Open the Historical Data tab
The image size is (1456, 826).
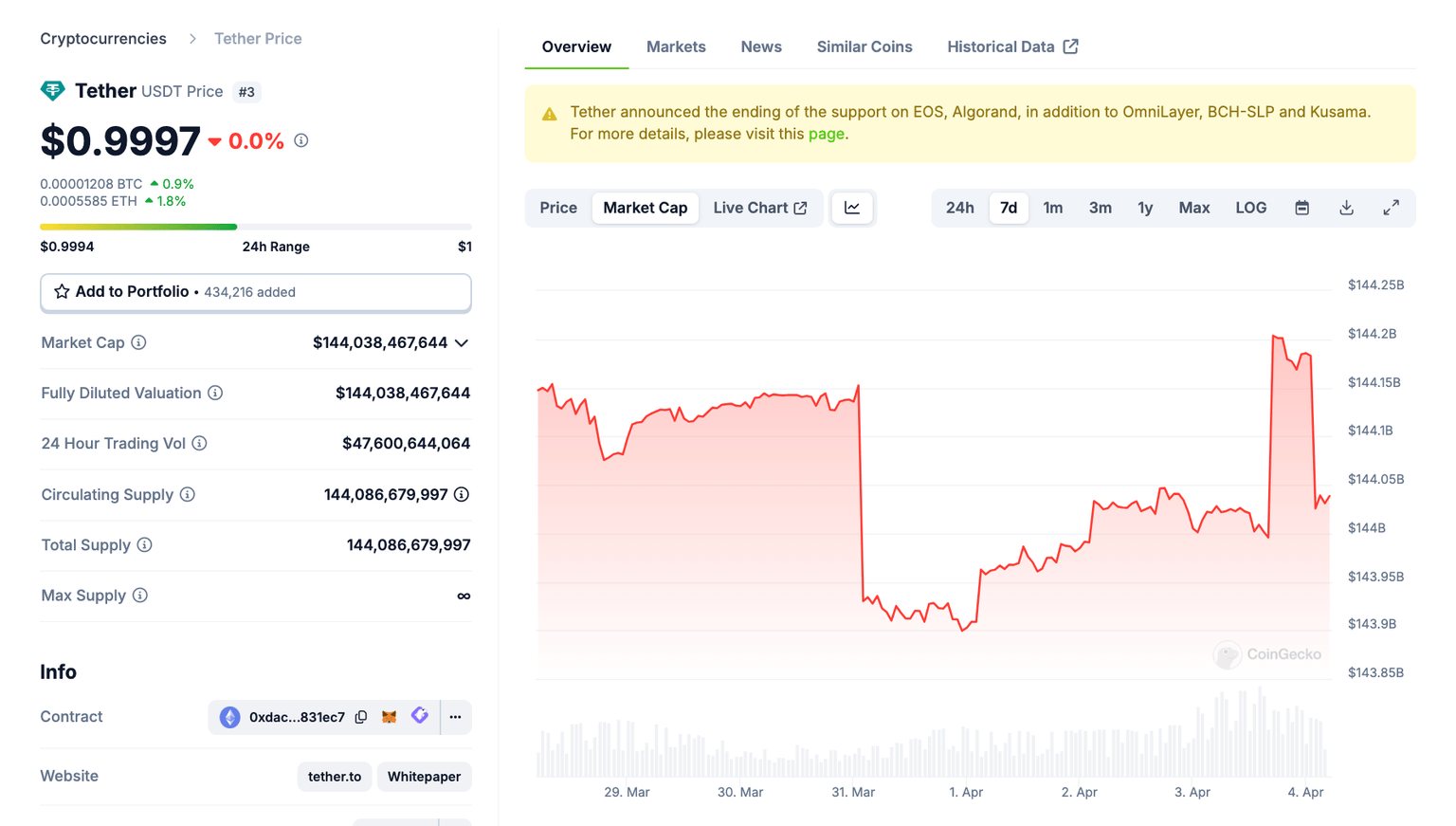[1001, 46]
